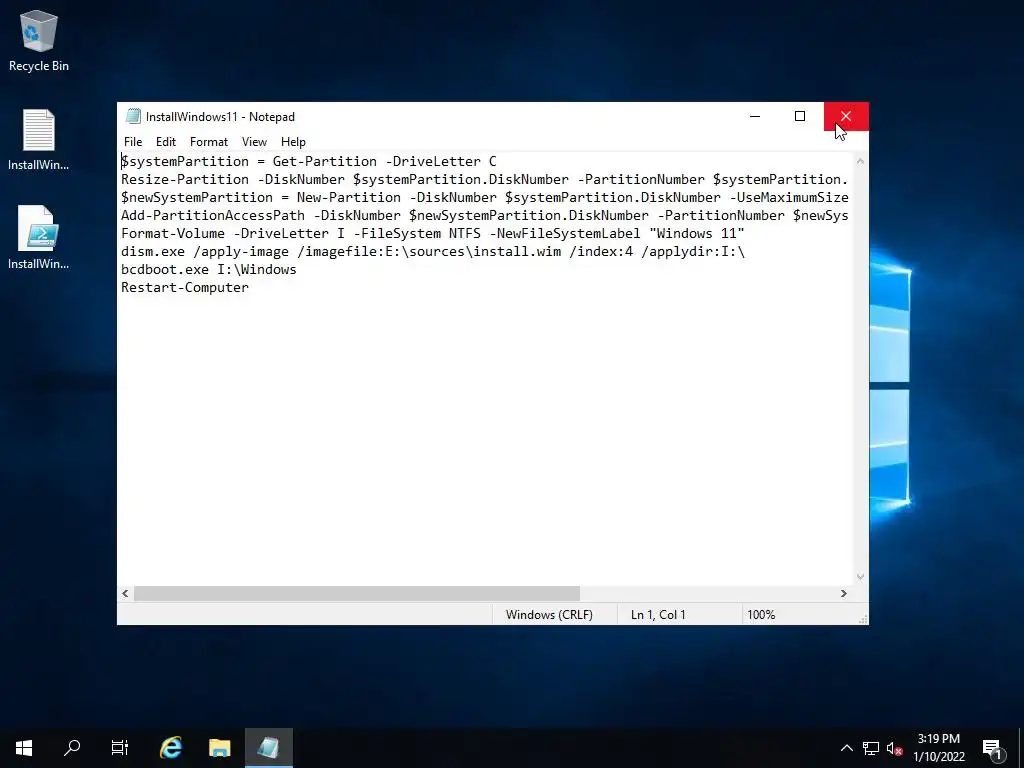
Task: Open the File menu in Notepad
Action: point(133,142)
